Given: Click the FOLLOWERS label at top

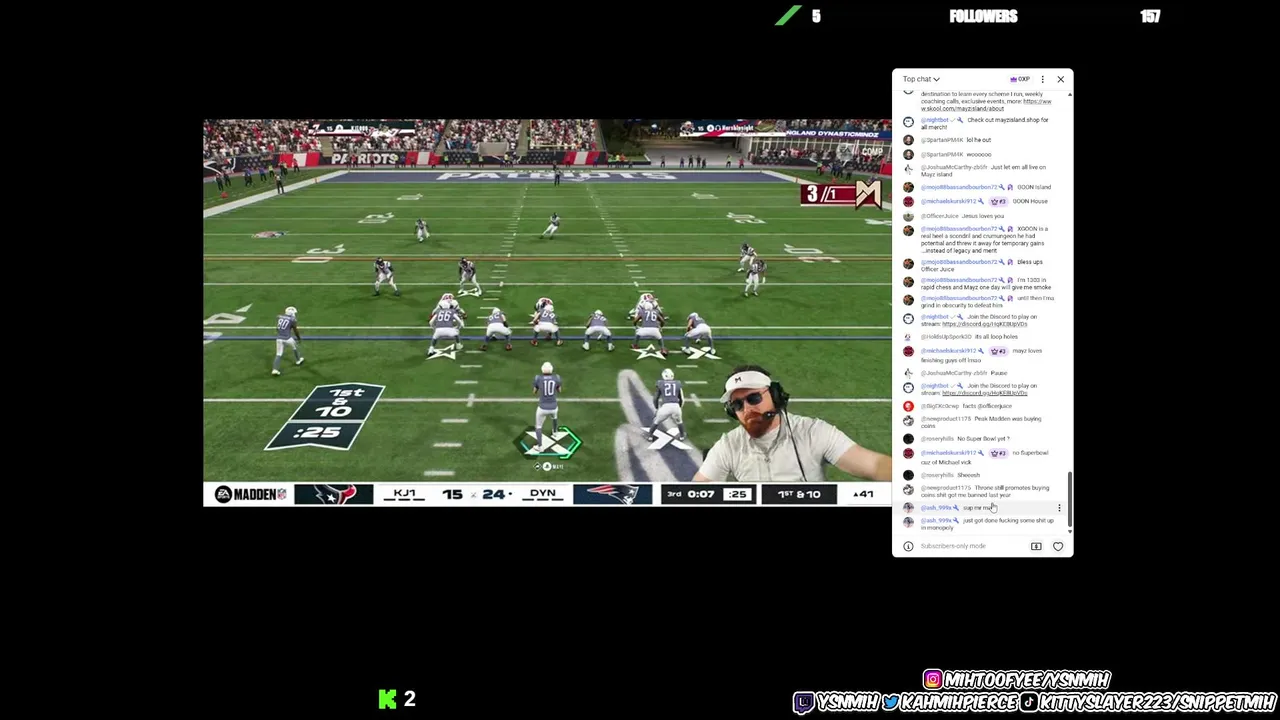Looking at the screenshot, I should (x=983, y=16).
